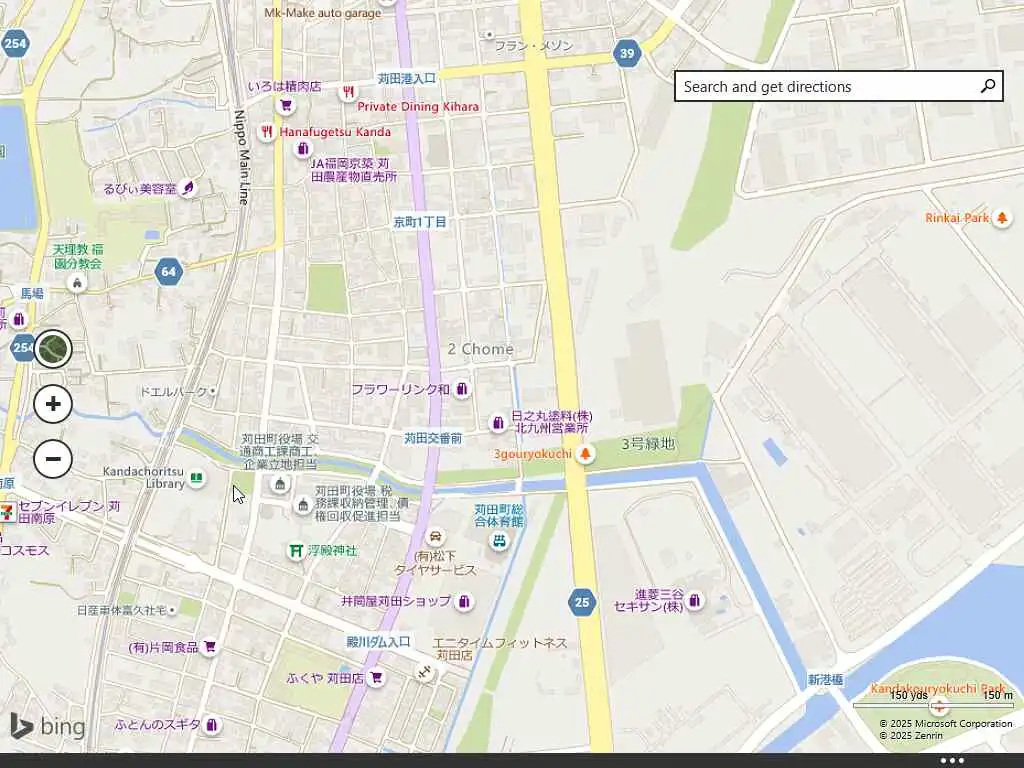This screenshot has height=768, width=1024.
Task: Select the JA福岡京築 shop bag icon
Action: (302, 149)
